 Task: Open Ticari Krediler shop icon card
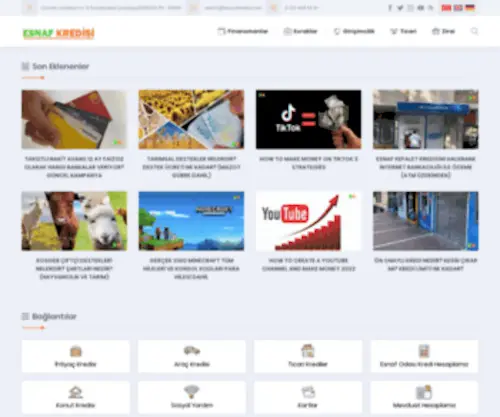[308, 356]
